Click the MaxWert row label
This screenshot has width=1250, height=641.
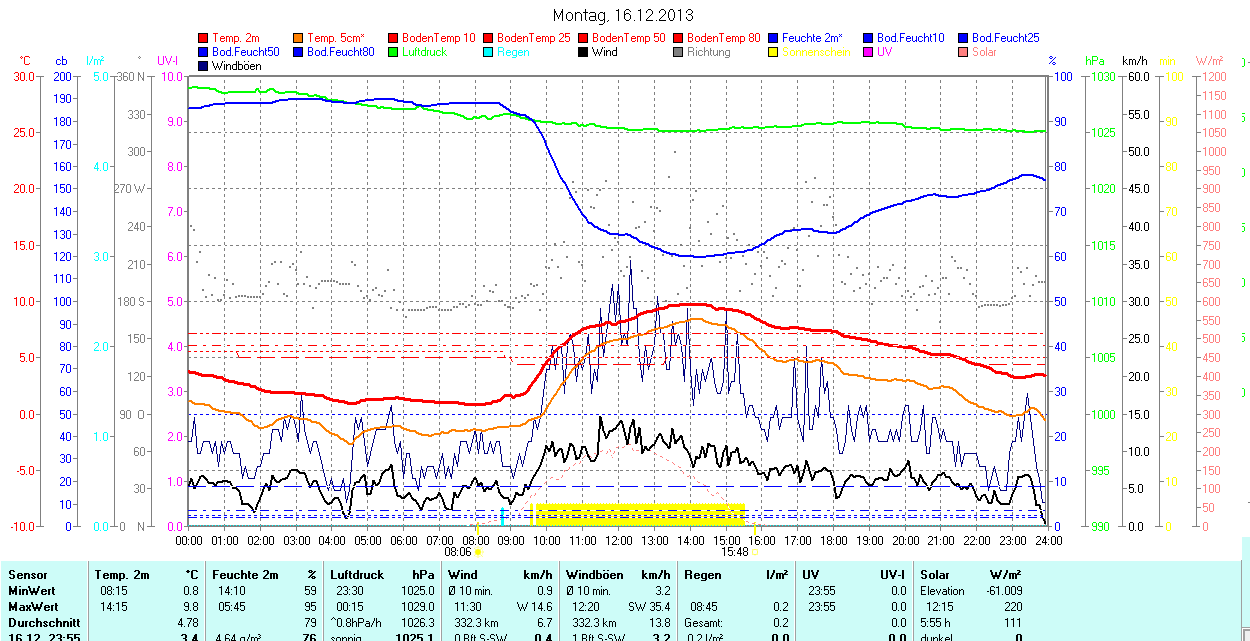[33, 606]
